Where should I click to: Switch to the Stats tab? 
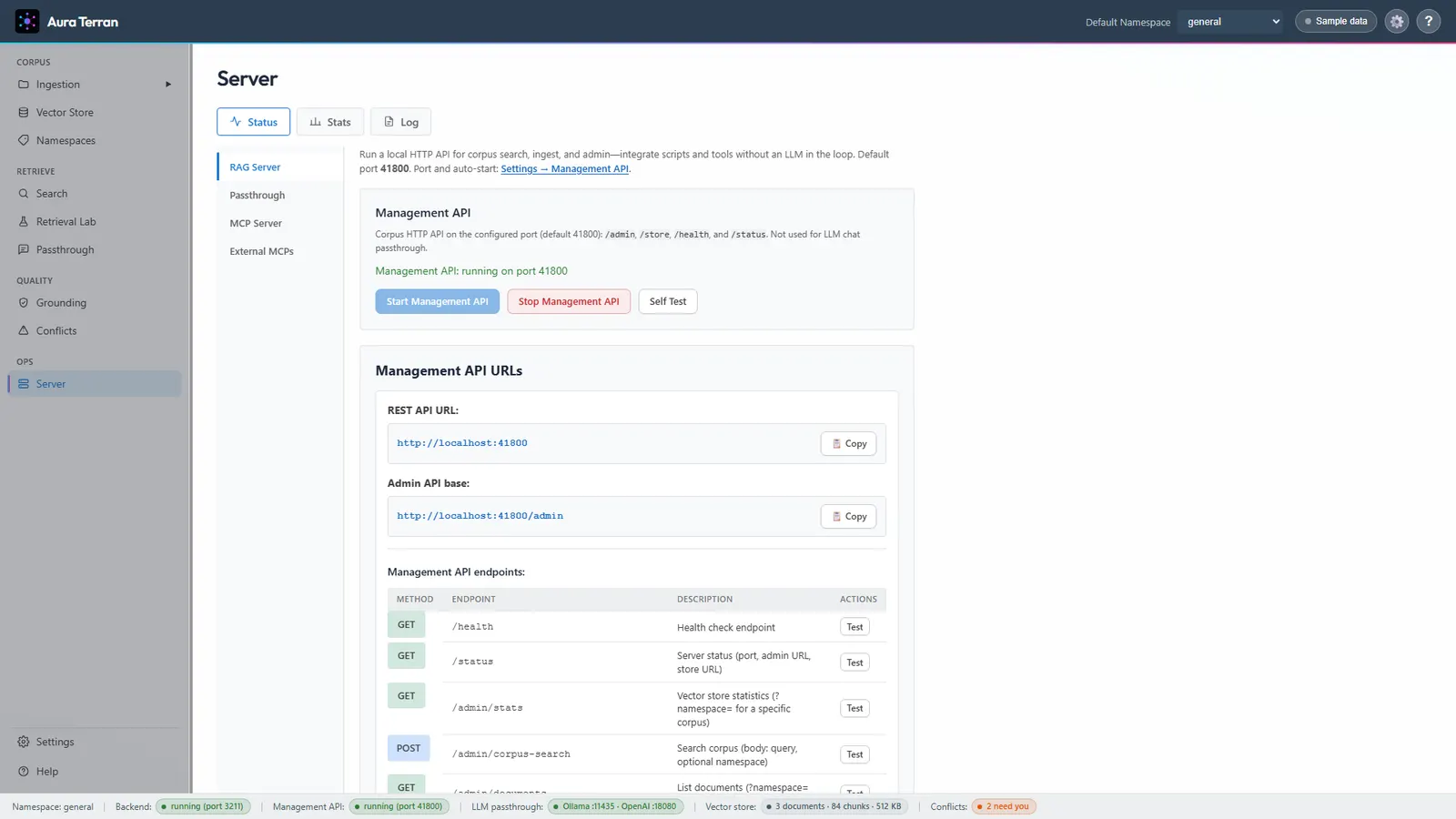[x=330, y=122]
